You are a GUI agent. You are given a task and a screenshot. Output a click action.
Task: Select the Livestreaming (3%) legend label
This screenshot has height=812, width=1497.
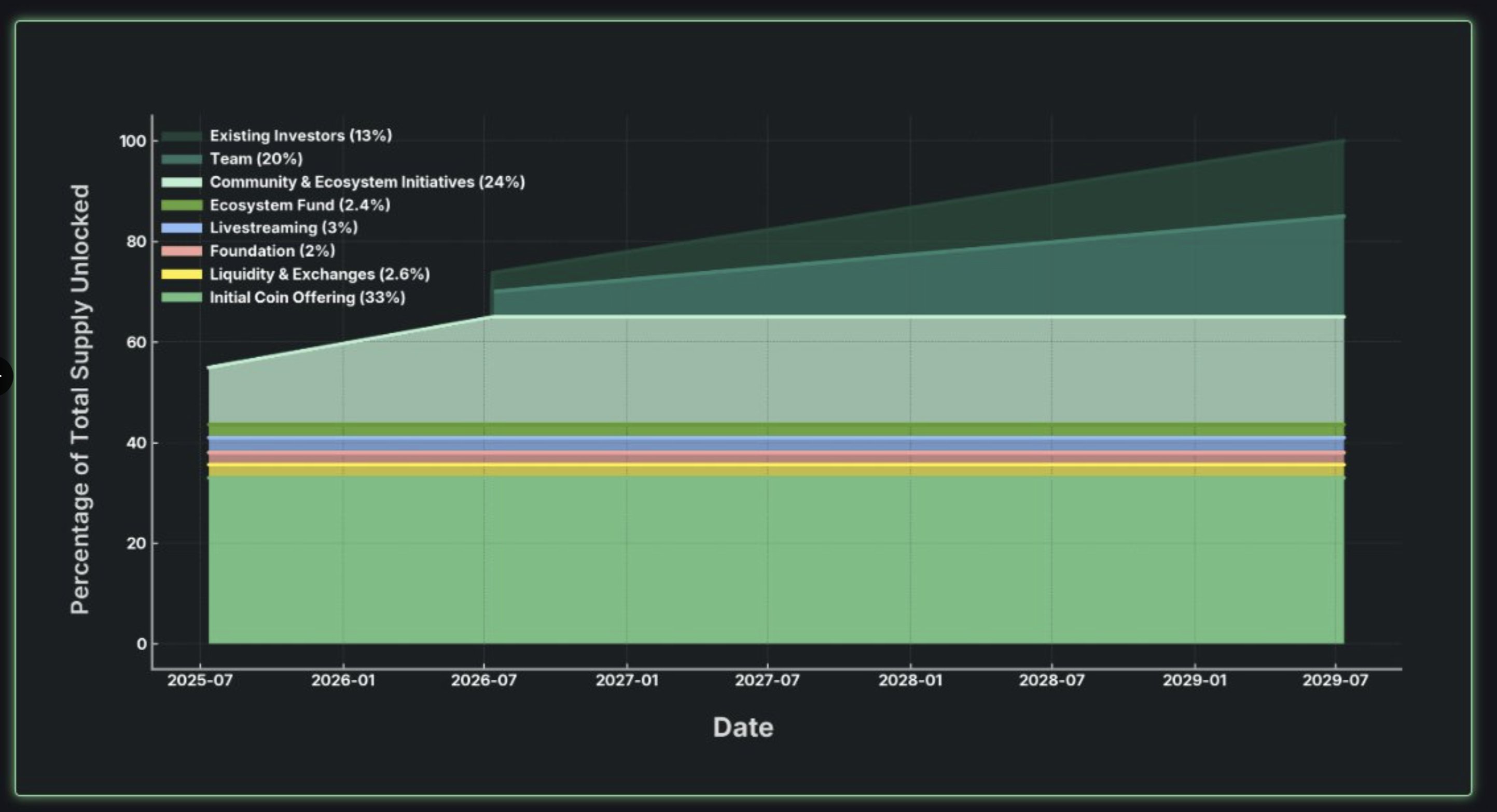(x=284, y=228)
